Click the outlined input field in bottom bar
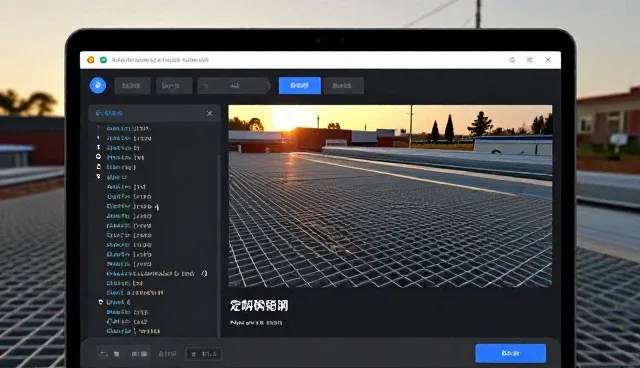This screenshot has height=368, width=640. point(204,354)
